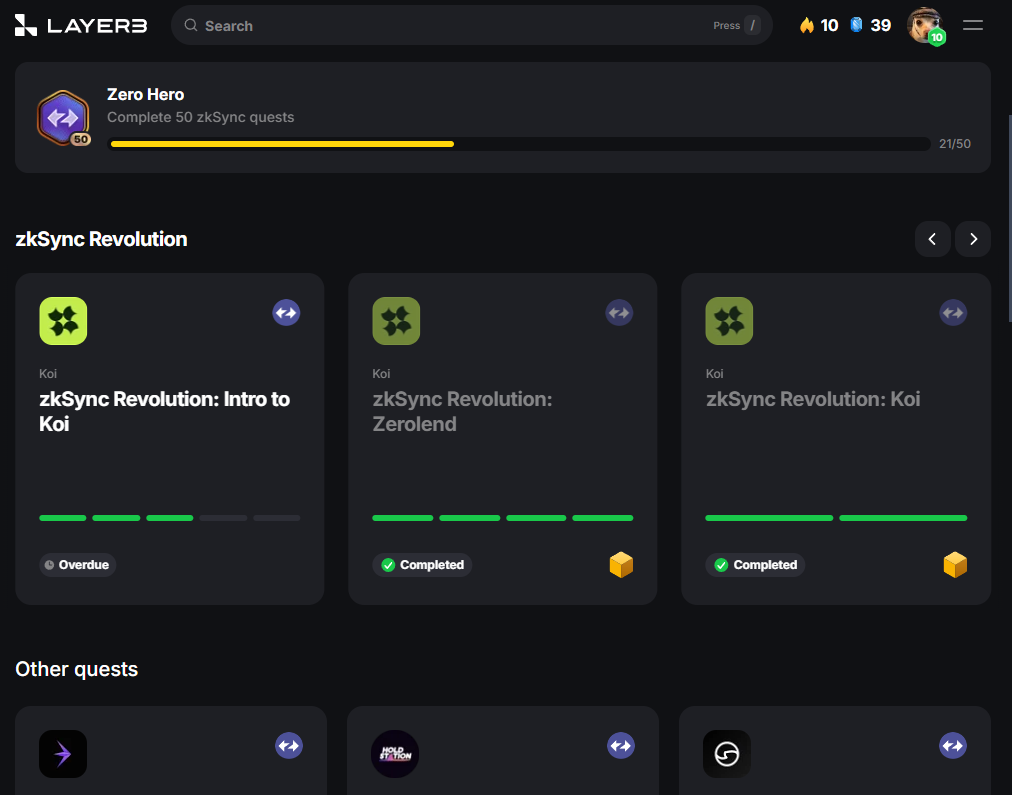Click Koi logo on zkSync Revolution: Koi card

[729, 321]
